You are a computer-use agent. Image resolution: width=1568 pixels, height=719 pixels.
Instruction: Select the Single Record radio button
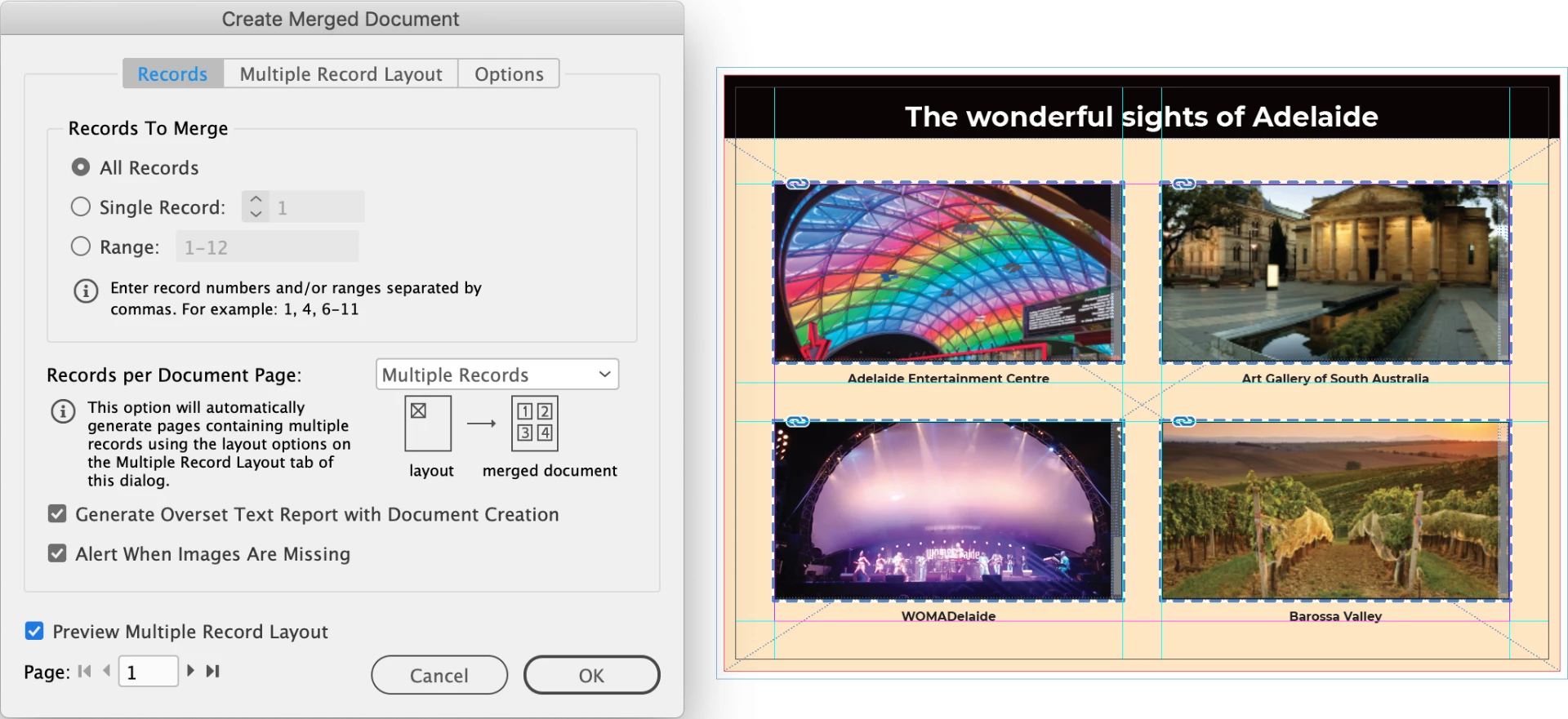(x=81, y=207)
